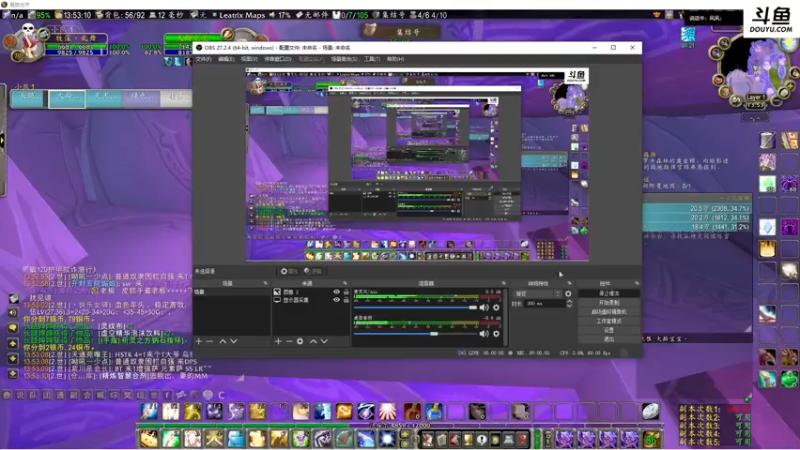Pop out the transitions dock with its corner icon
This screenshot has width=800, height=450.
pos(569,283)
